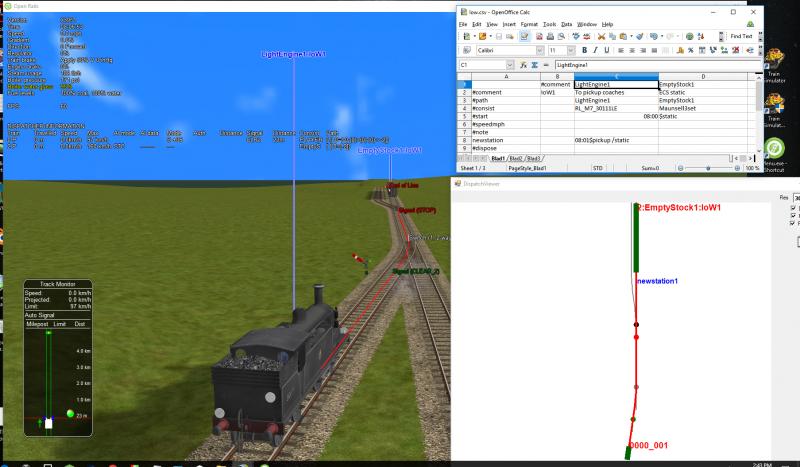Image resolution: width=800 pixels, height=467 pixels.
Task: Click the Find Text field in Calc
Action: pos(741,36)
